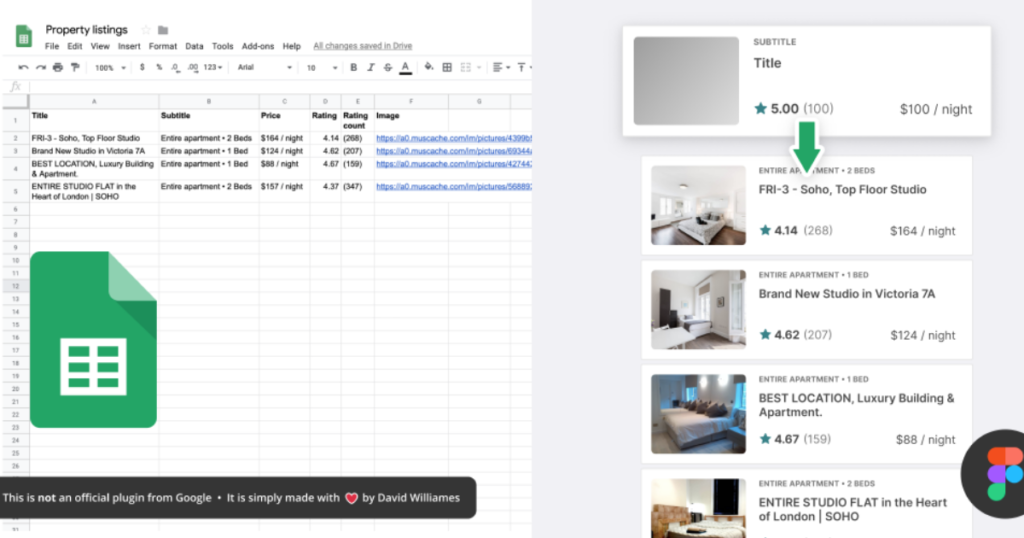Select row 12 header
Image resolution: width=1024 pixels, height=538 pixels.
pyautogui.click(x=16, y=286)
